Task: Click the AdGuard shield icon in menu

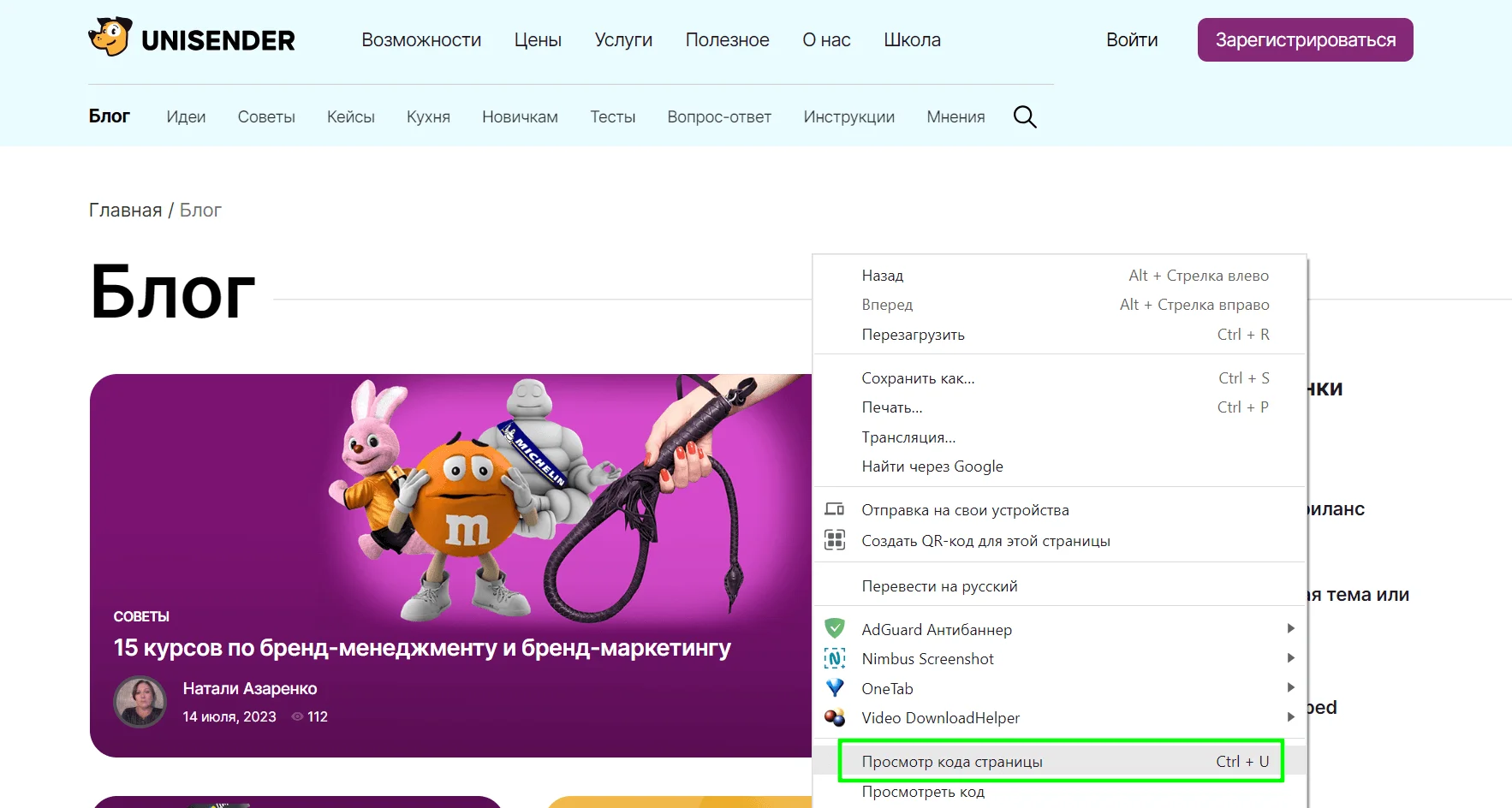Action: [x=835, y=629]
